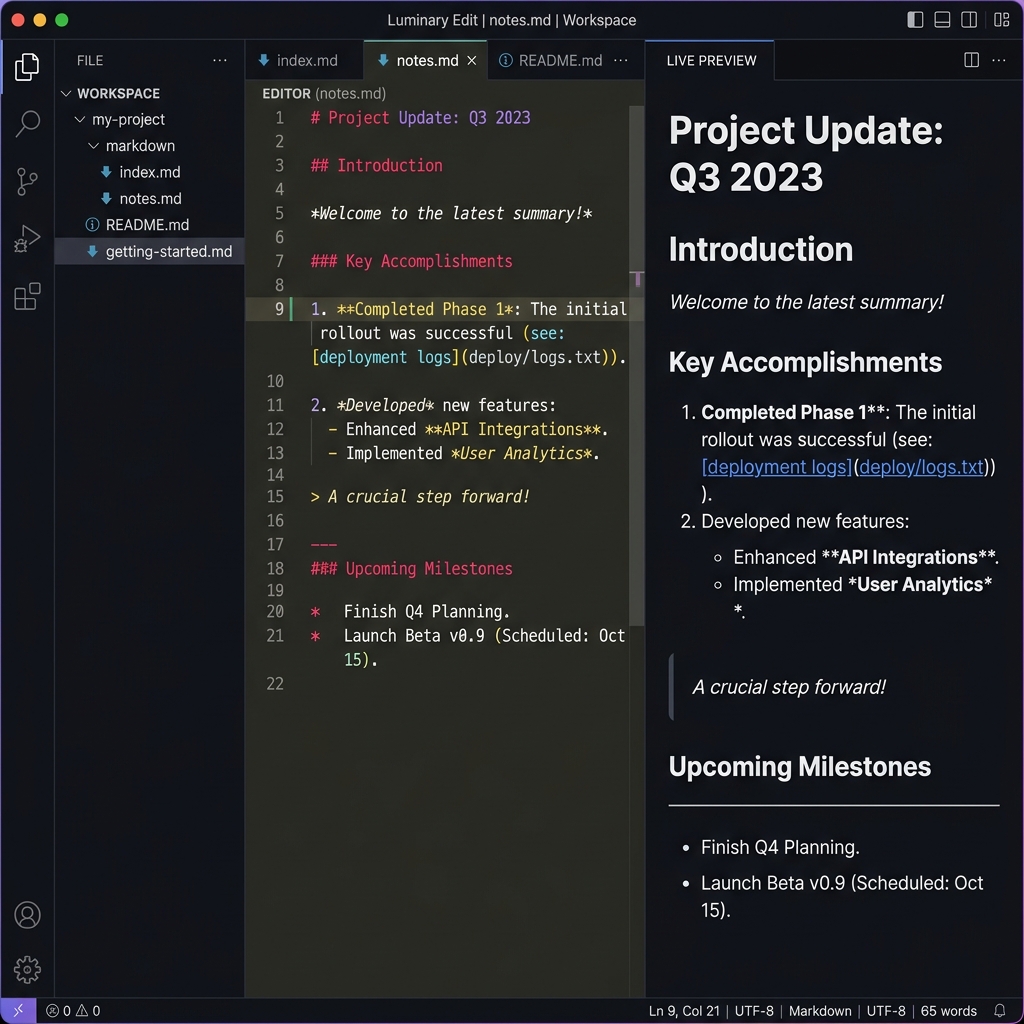The image size is (1024, 1024).
Task: Click the split editor icon in preview pane
Action: pyautogui.click(x=971, y=60)
